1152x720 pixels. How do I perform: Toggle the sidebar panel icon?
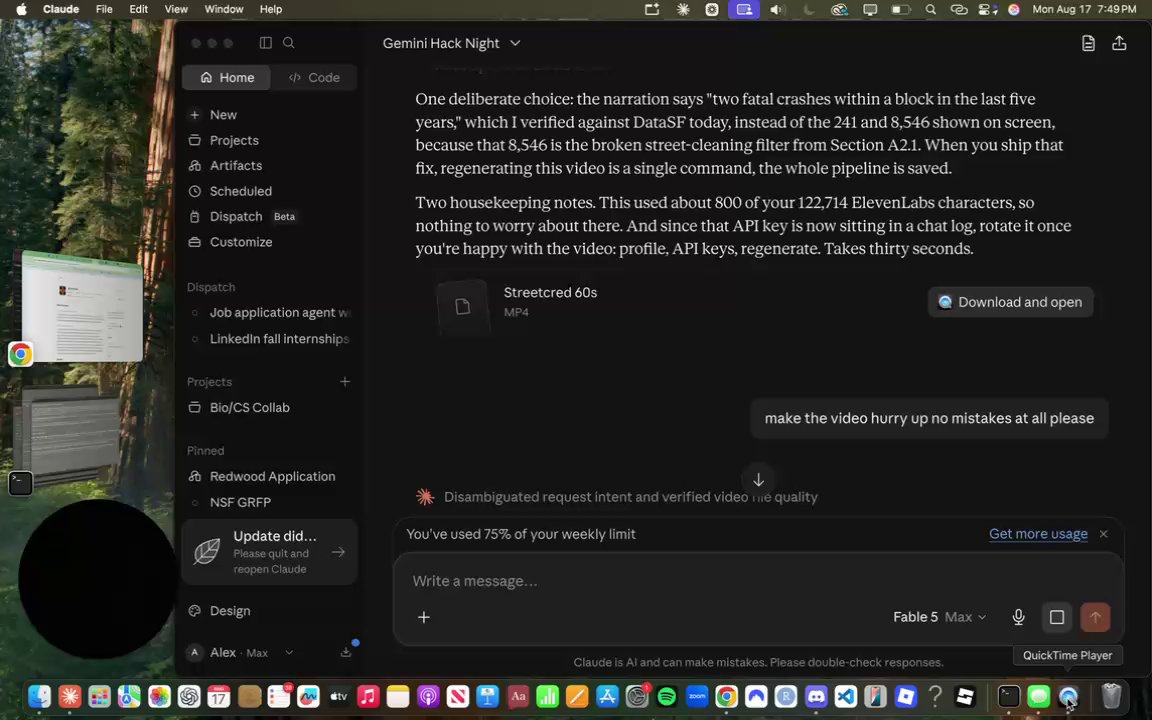[x=265, y=43]
